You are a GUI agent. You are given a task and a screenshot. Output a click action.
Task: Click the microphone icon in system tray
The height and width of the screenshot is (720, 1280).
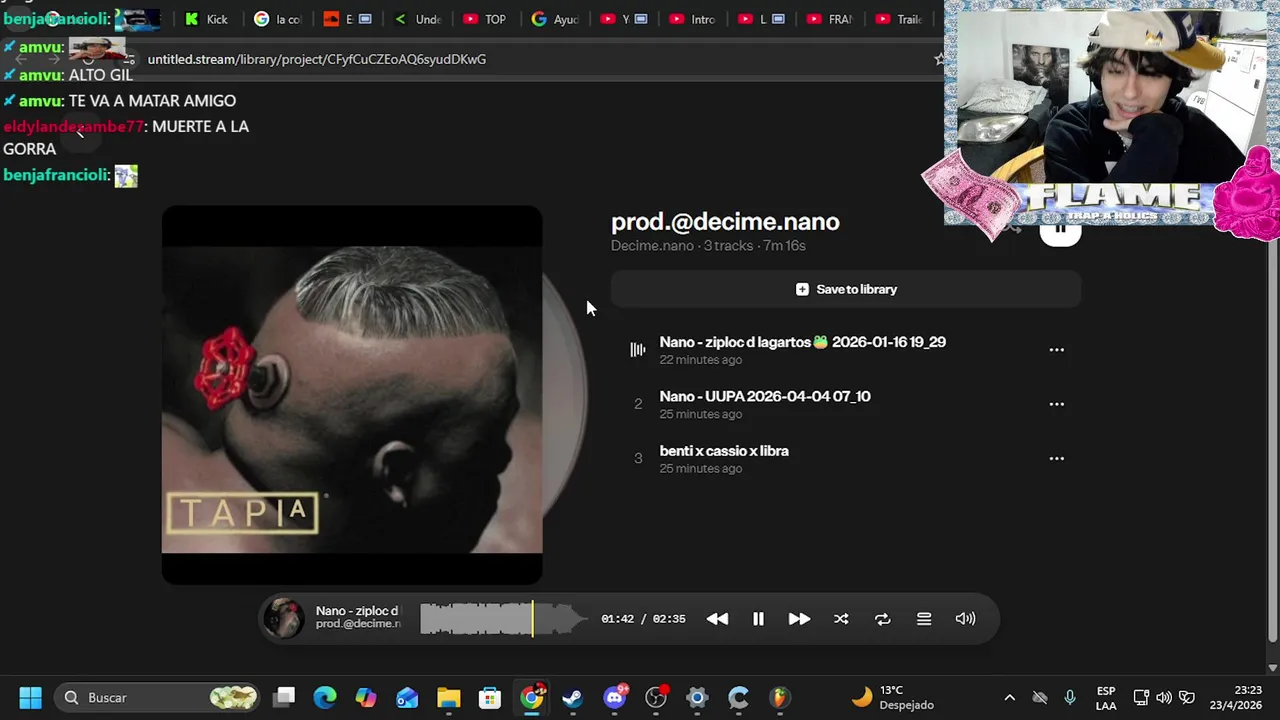[1070, 698]
